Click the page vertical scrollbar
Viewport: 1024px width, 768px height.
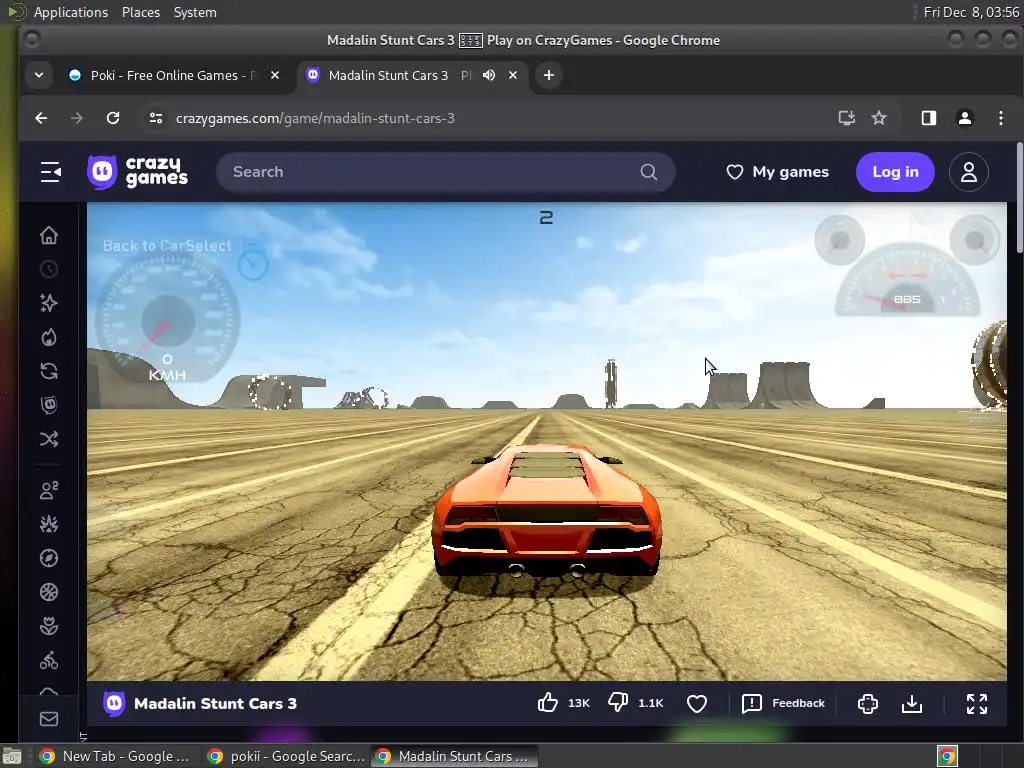[x=1019, y=198]
